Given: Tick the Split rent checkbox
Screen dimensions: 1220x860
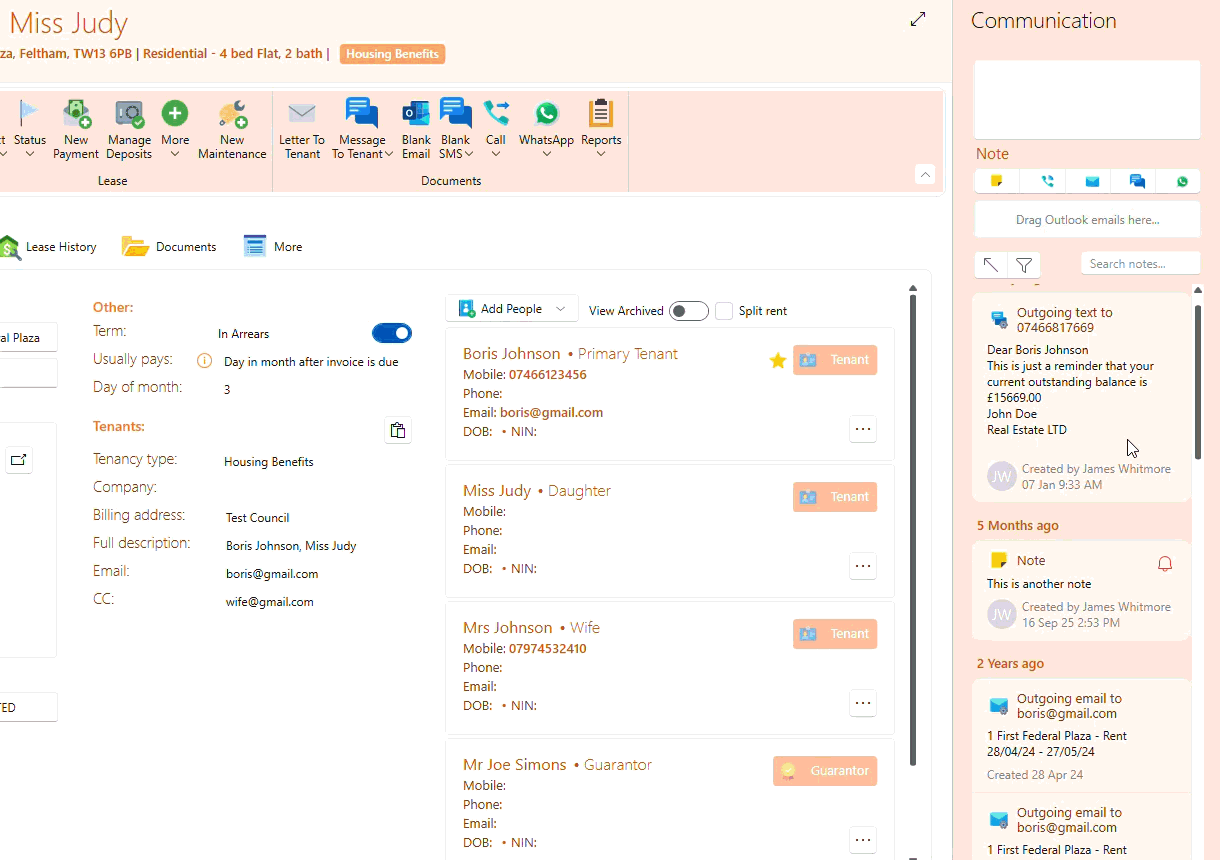Looking at the screenshot, I should pyautogui.click(x=724, y=311).
